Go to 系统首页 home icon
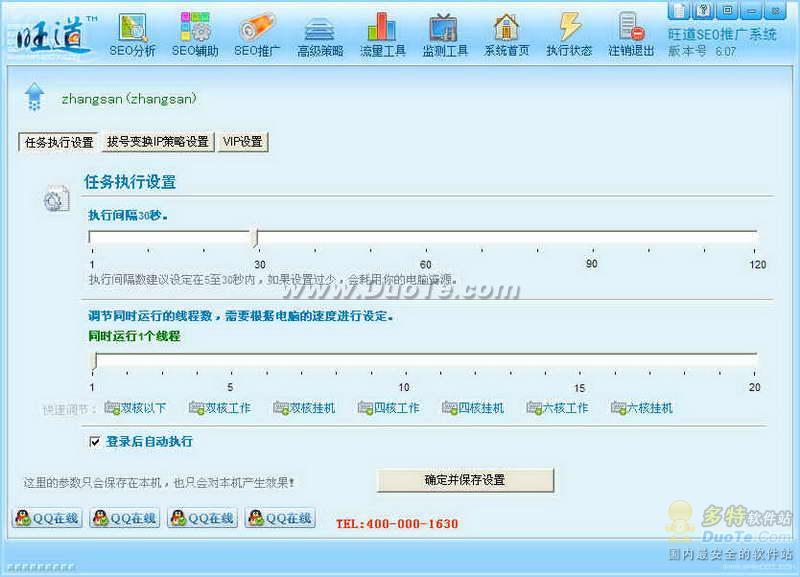Image resolution: width=800 pixels, height=577 pixels. click(506, 32)
